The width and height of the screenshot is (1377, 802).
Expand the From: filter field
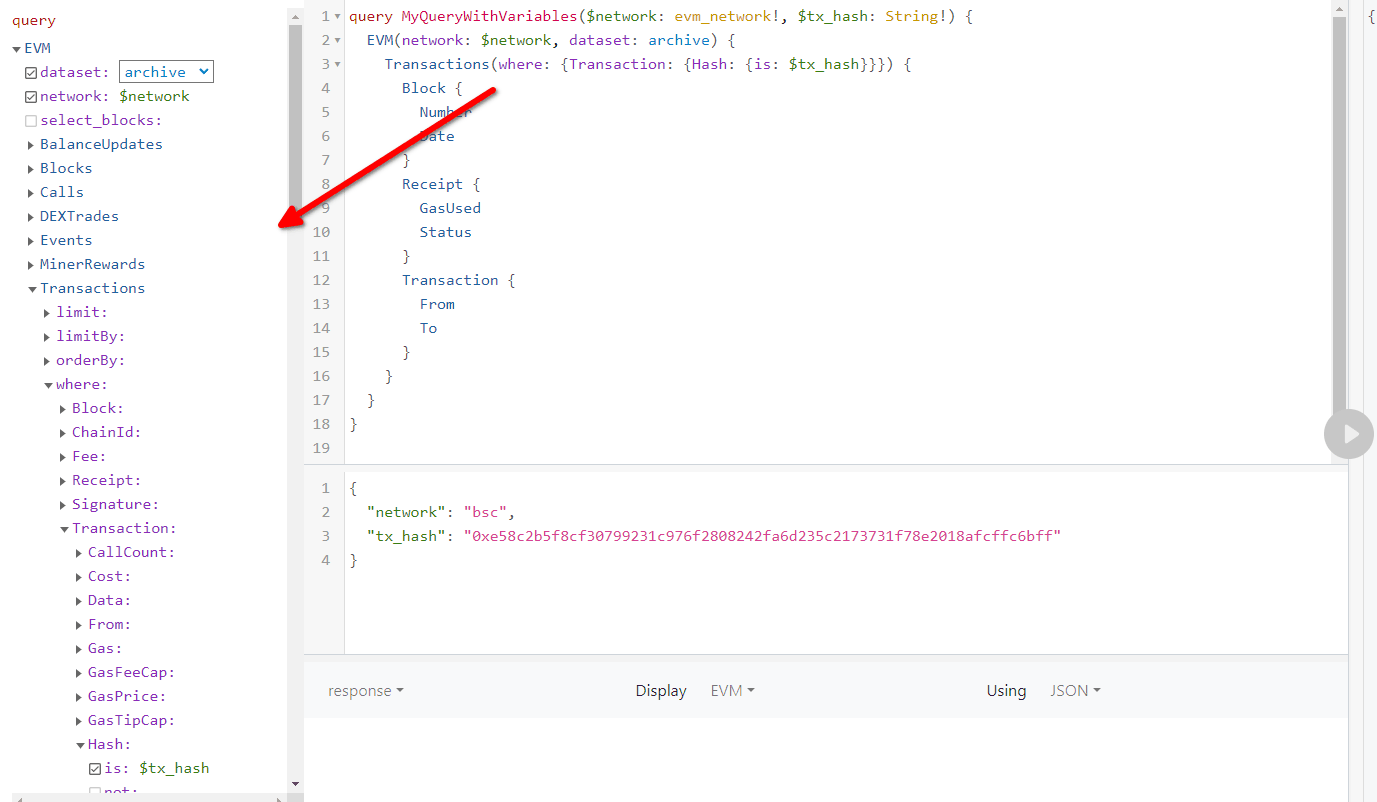(x=79, y=625)
